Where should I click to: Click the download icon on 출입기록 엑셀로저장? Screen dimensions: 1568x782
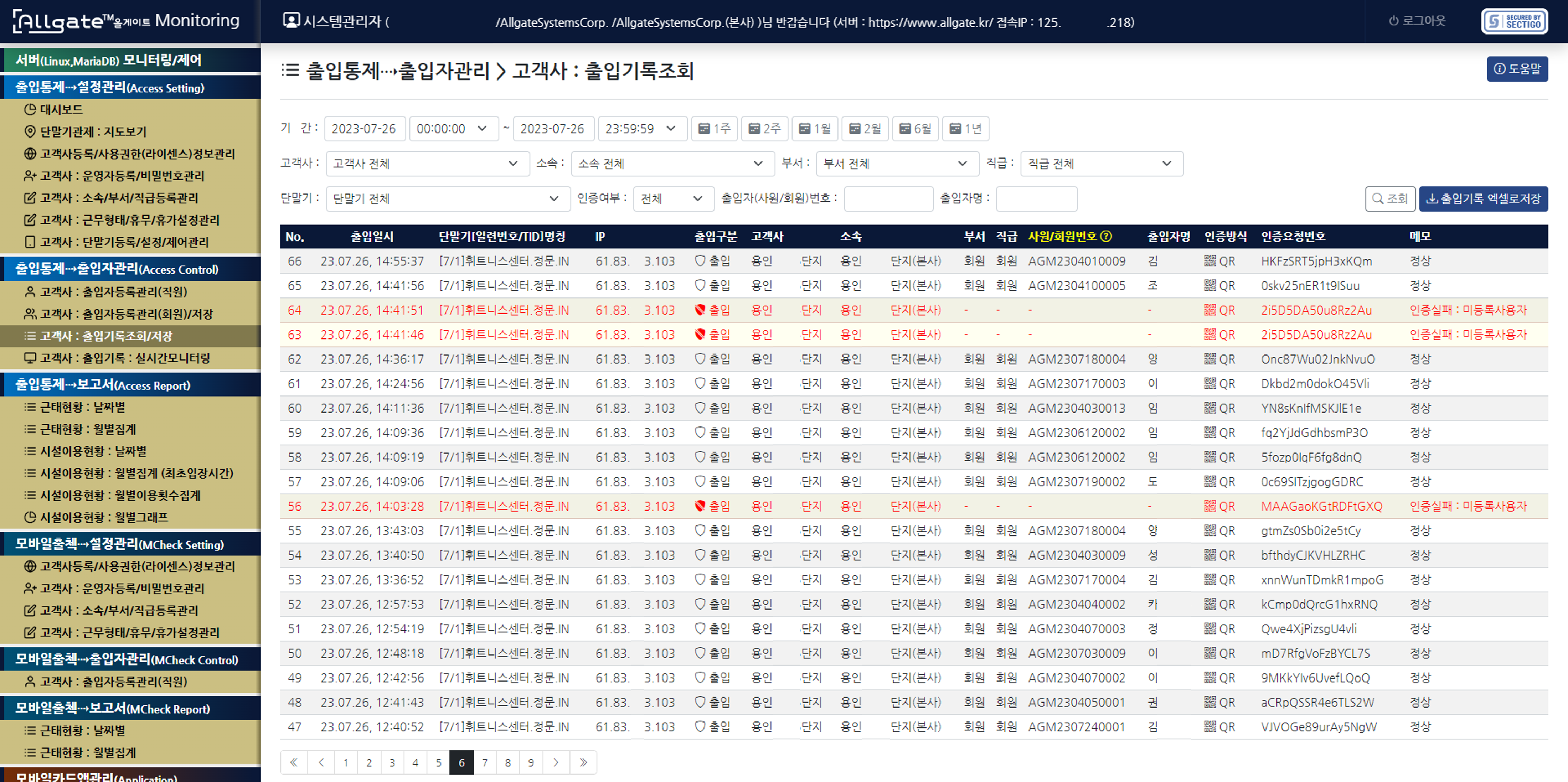(x=1432, y=198)
